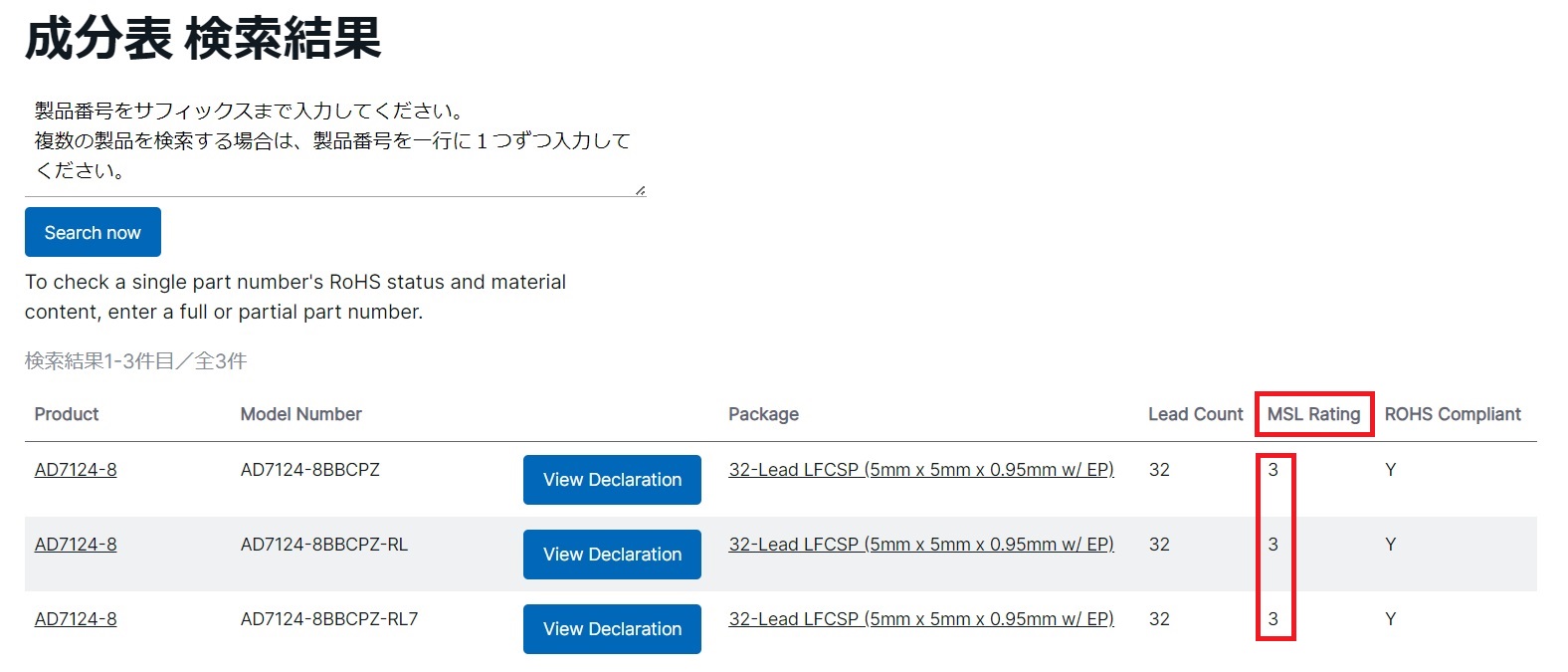This screenshot has width=1568, height=672.
Task: Open AD7124-8 product link in first row
Action: click(76, 470)
